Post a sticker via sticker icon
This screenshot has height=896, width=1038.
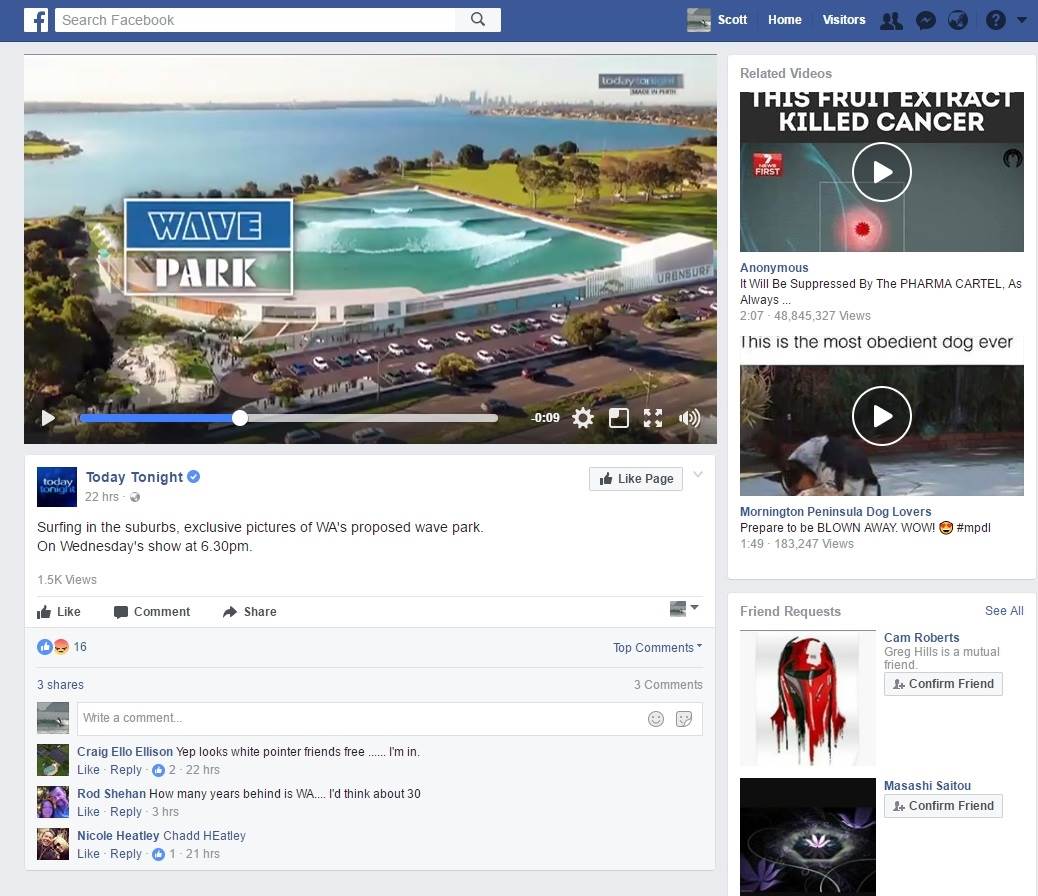[685, 718]
